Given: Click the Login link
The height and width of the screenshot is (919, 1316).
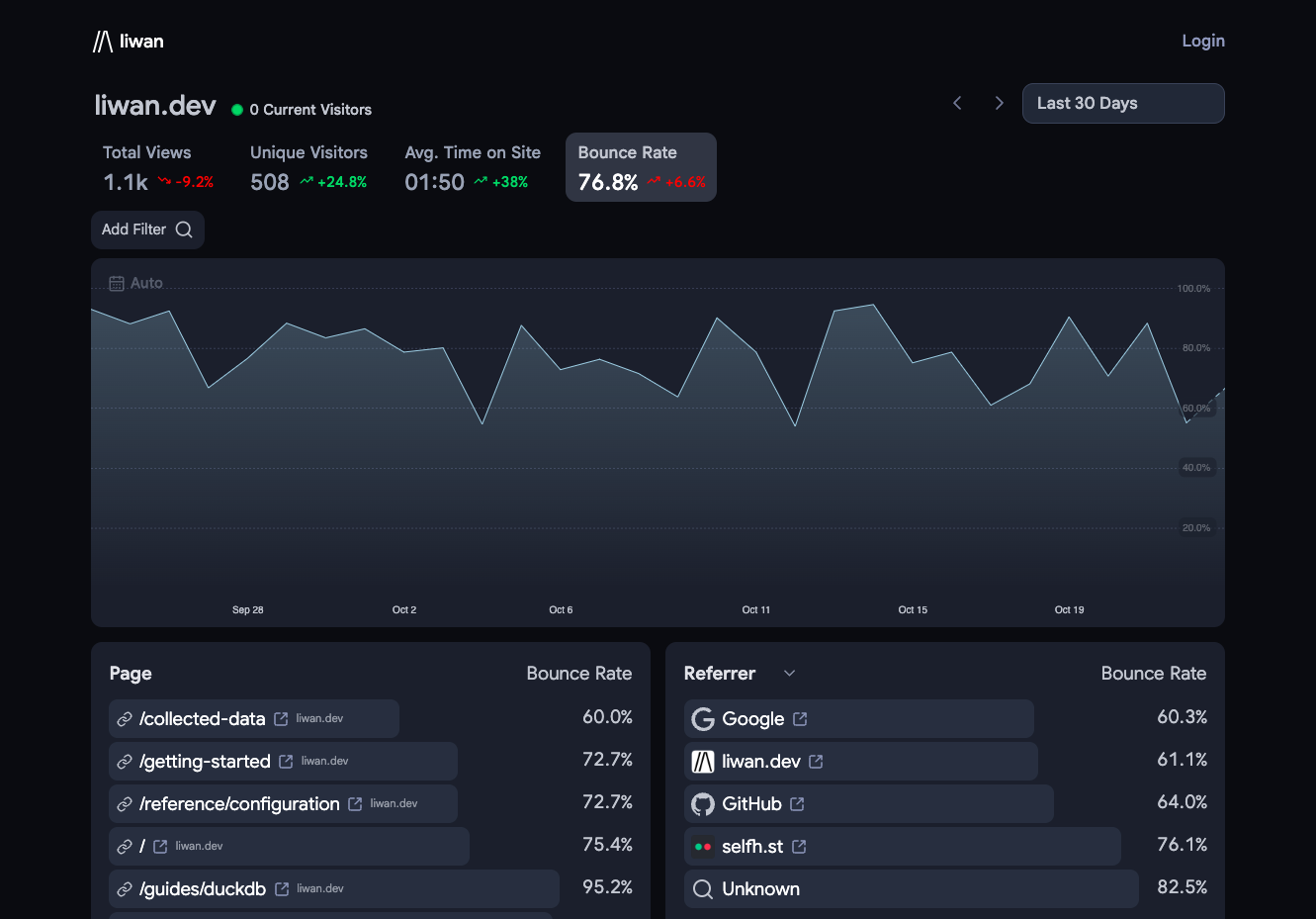Looking at the screenshot, I should click(1203, 41).
